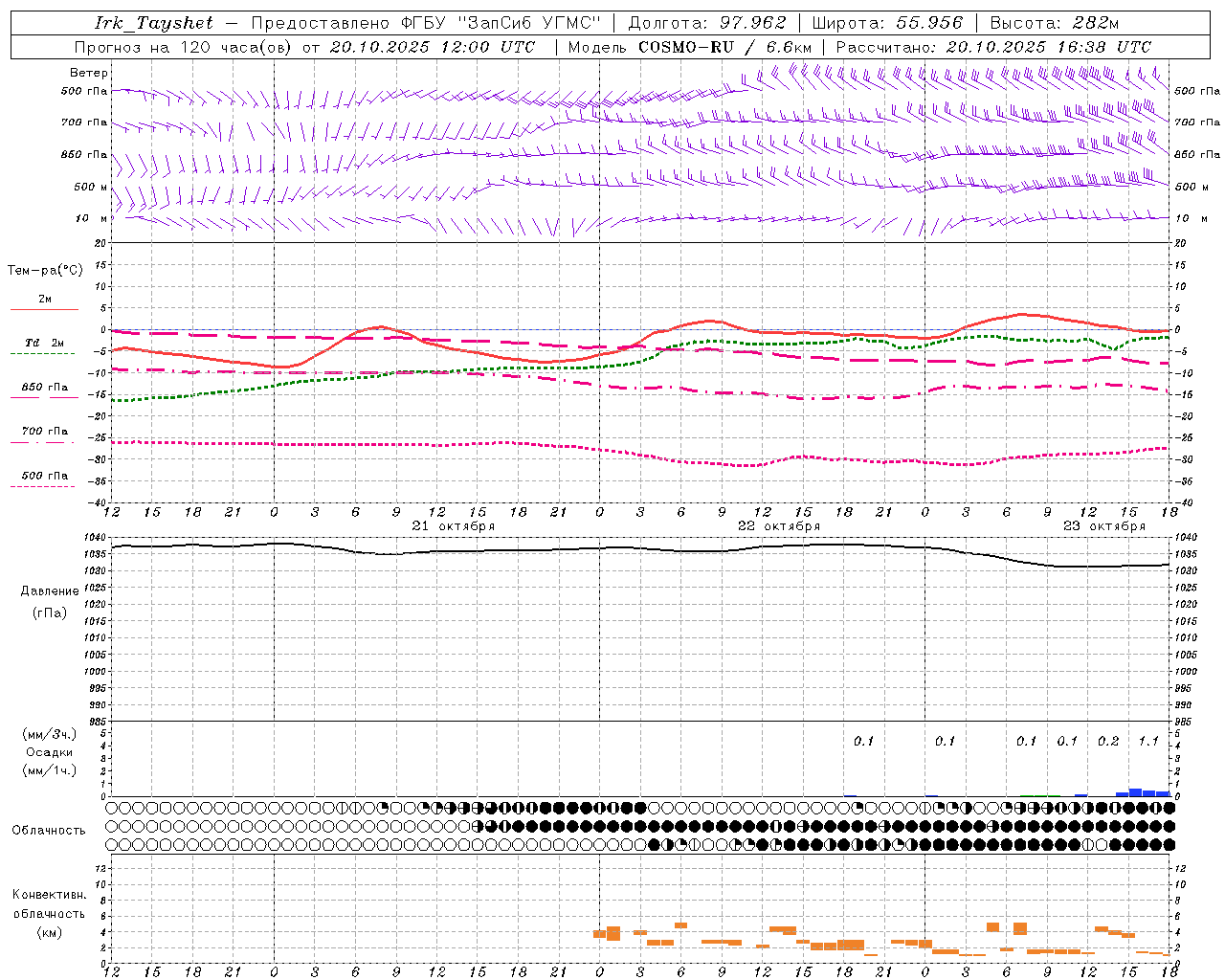Click the 21 октября date label
This screenshot has width=1225, height=980.
point(454,526)
